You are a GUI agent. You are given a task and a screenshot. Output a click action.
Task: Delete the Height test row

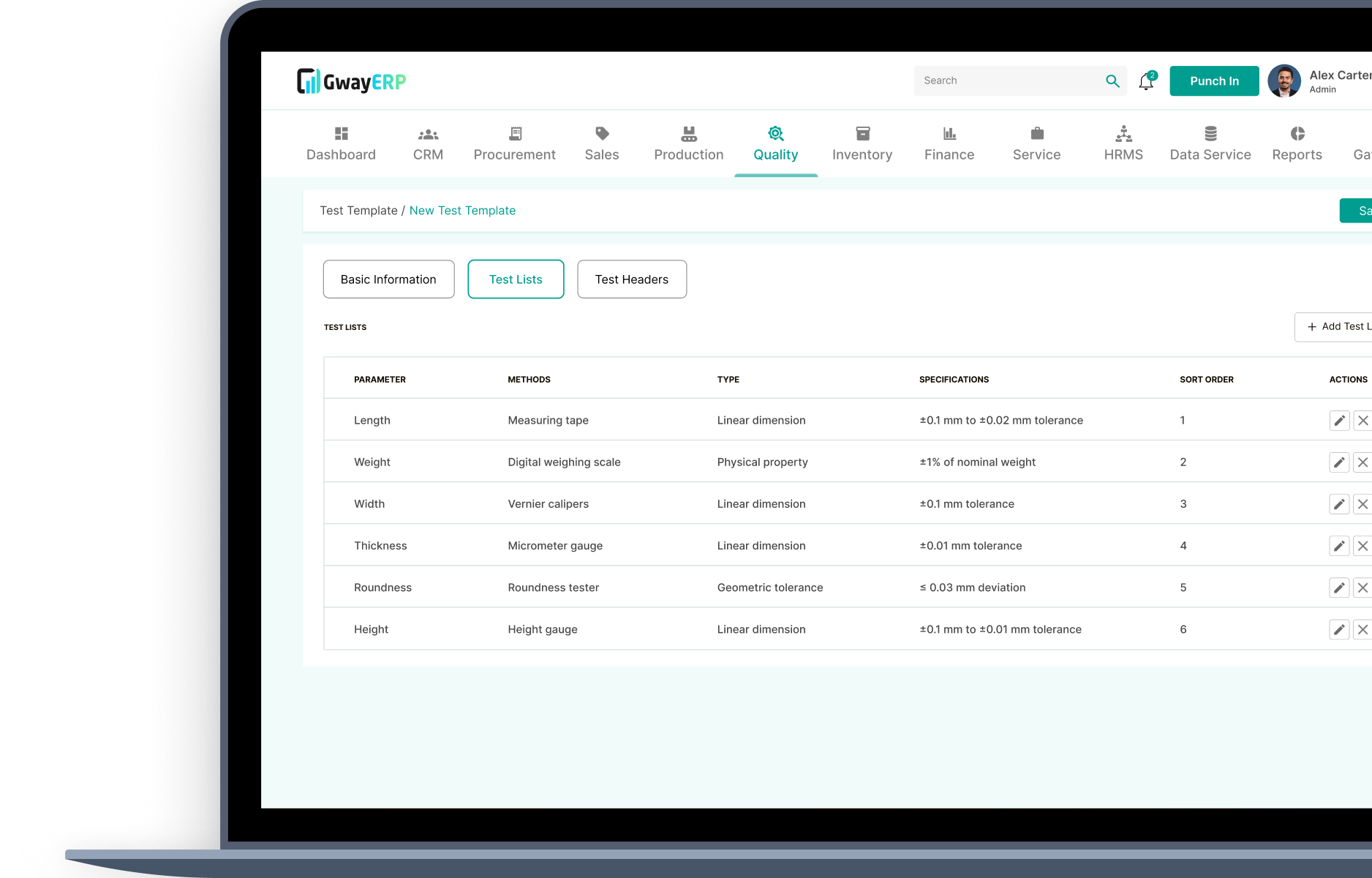1362,629
